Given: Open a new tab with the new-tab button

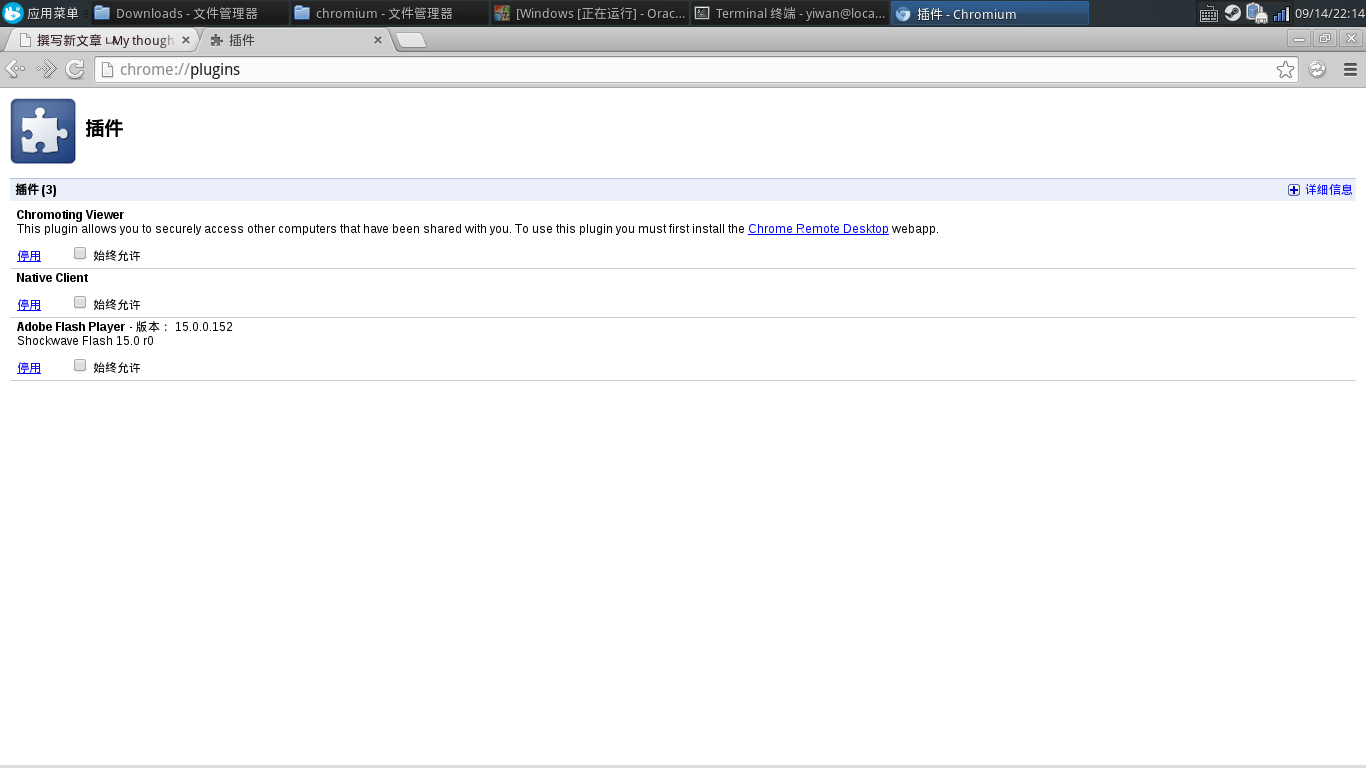Looking at the screenshot, I should click(411, 40).
